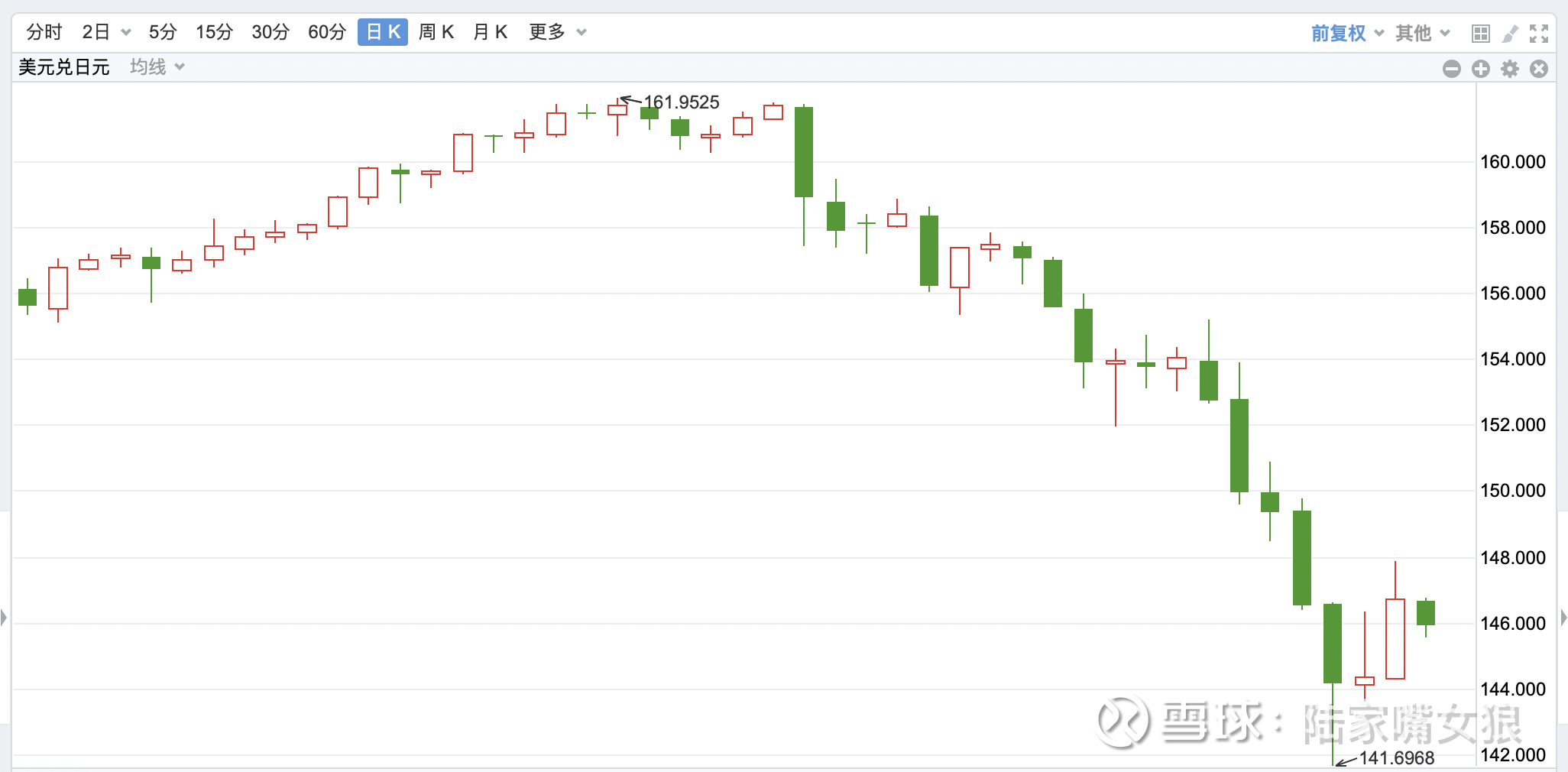1568x772 pixels.
Task: Expand the 均线 moving average dropdown
Action: click(x=155, y=66)
